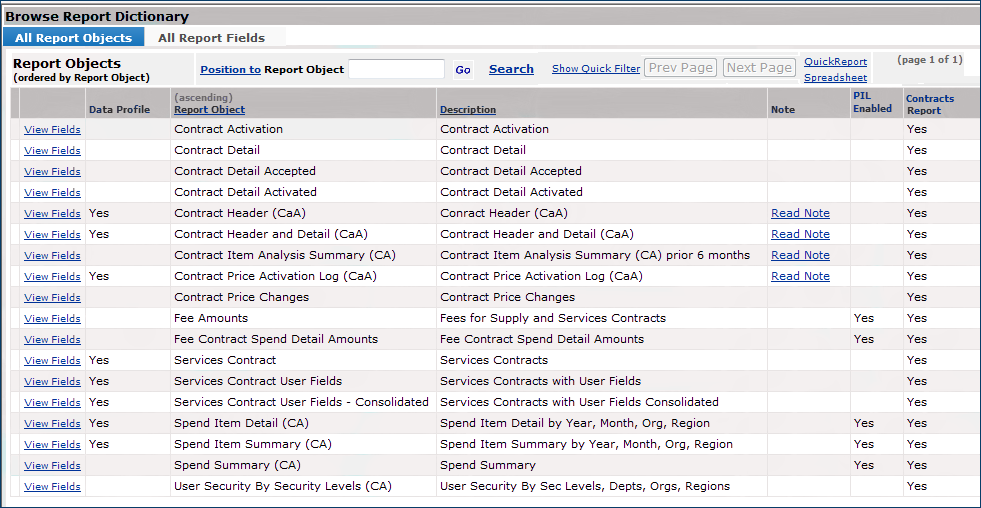Sort by Description column header
The height and width of the screenshot is (508, 981).
pos(468,110)
